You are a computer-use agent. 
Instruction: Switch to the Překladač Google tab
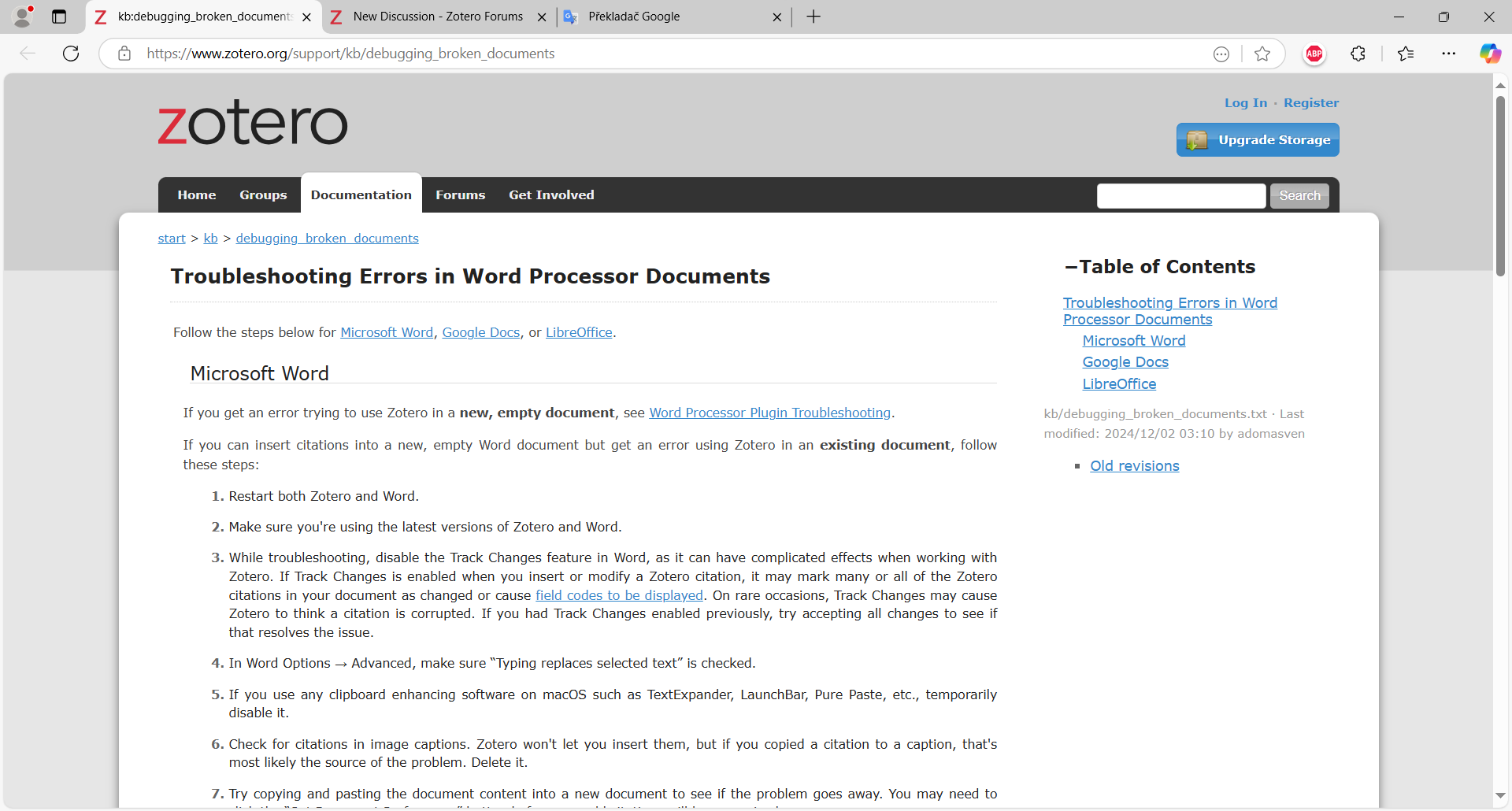(x=673, y=17)
